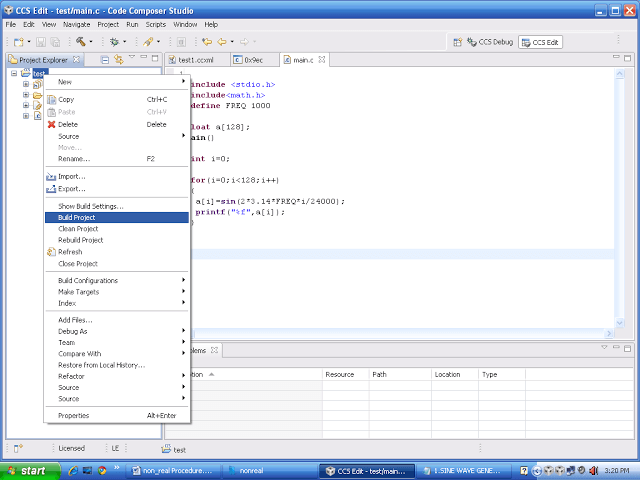Click editor horizontal scrollbar right arrow

pos(609,333)
